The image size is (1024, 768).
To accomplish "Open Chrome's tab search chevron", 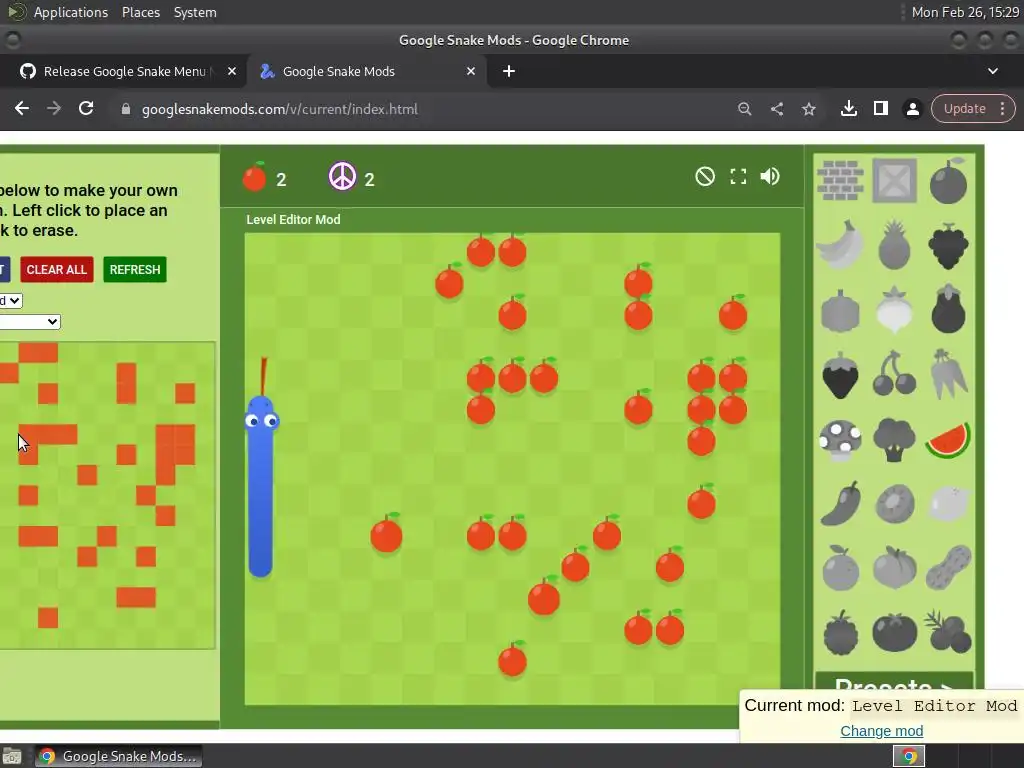I will click(993, 71).
